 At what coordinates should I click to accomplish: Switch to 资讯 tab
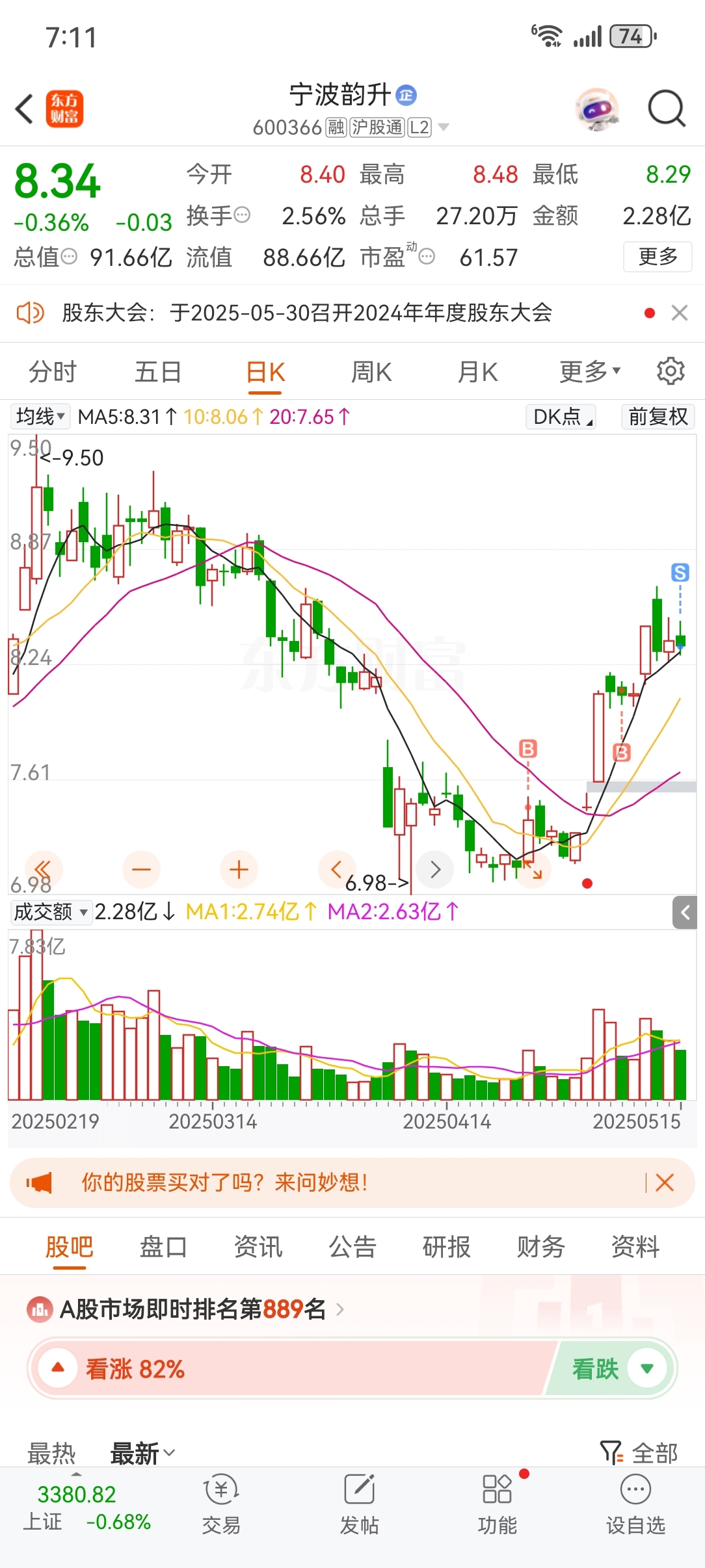(258, 1247)
